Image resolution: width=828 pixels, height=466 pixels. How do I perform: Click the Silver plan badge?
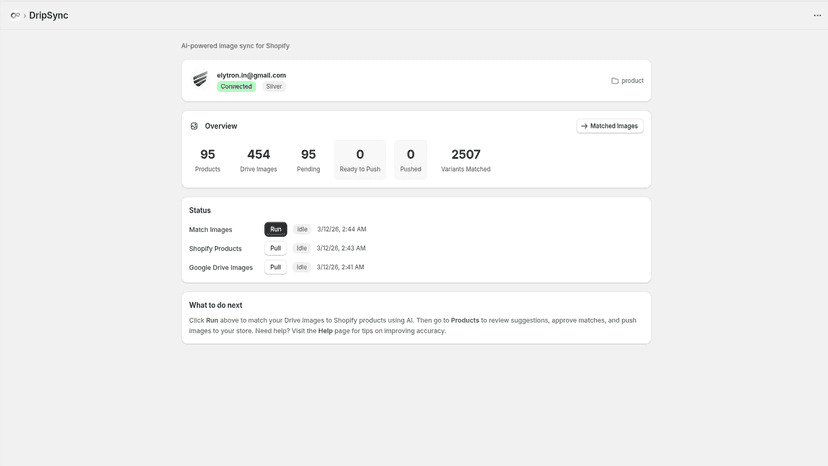pyautogui.click(x=274, y=87)
